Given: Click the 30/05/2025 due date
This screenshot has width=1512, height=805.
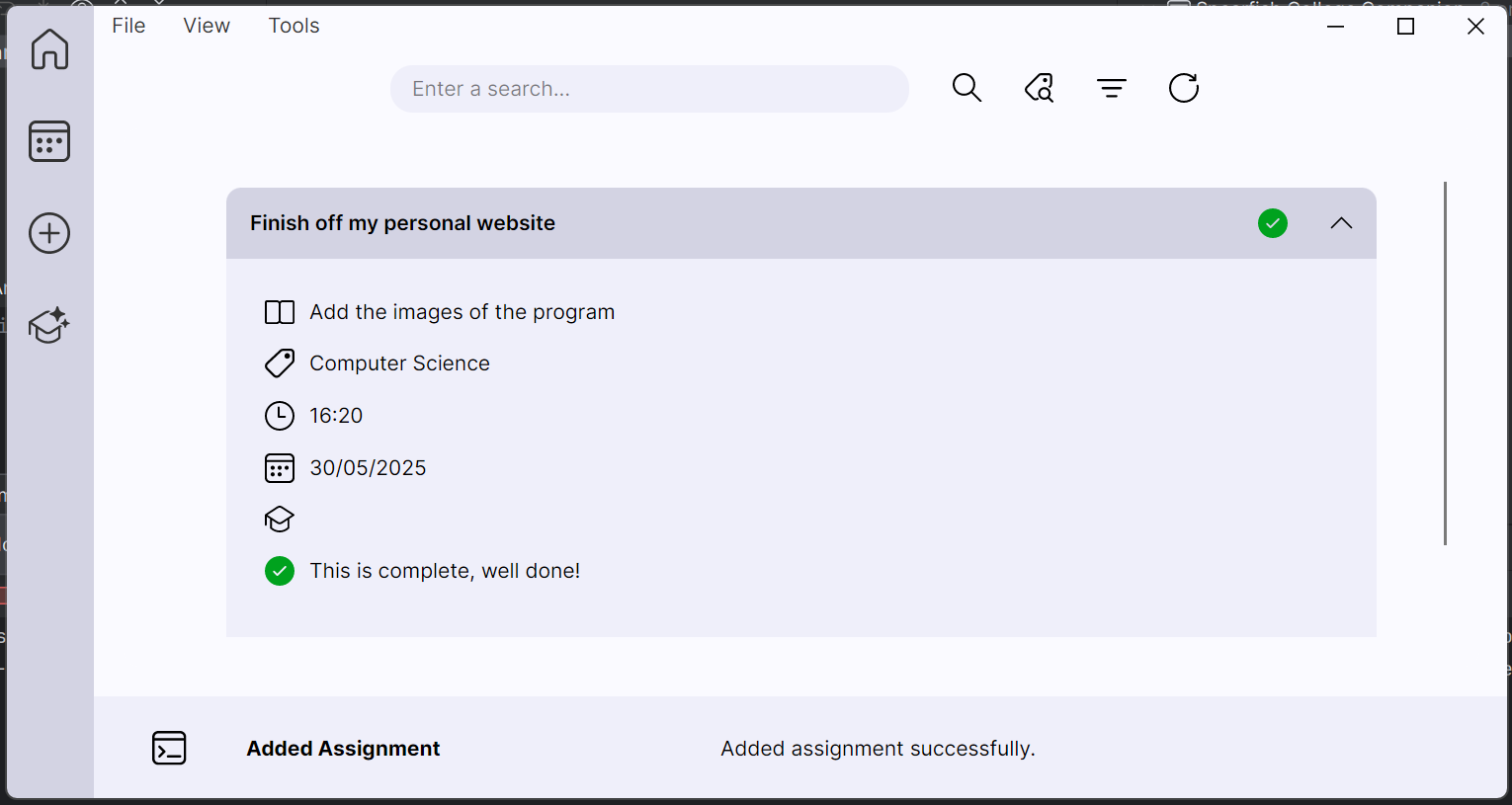Looking at the screenshot, I should click(x=368, y=468).
